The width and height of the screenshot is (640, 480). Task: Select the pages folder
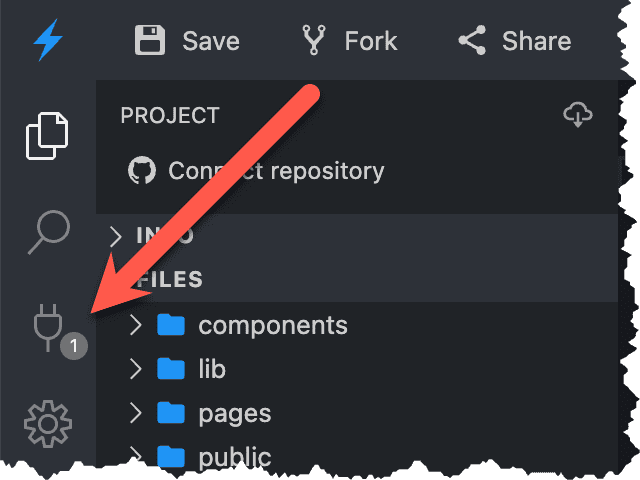(234, 413)
